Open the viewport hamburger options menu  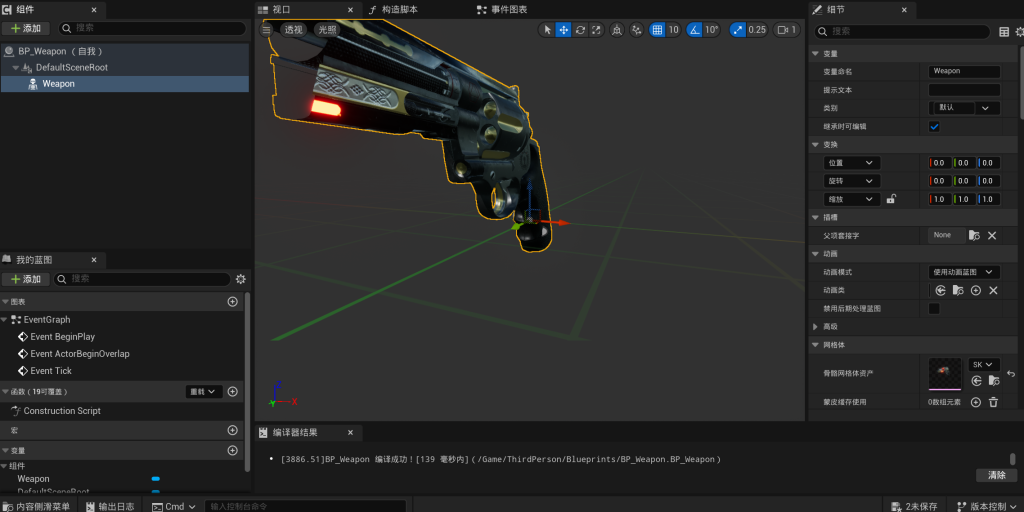pyautogui.click(x=266, y=29)
